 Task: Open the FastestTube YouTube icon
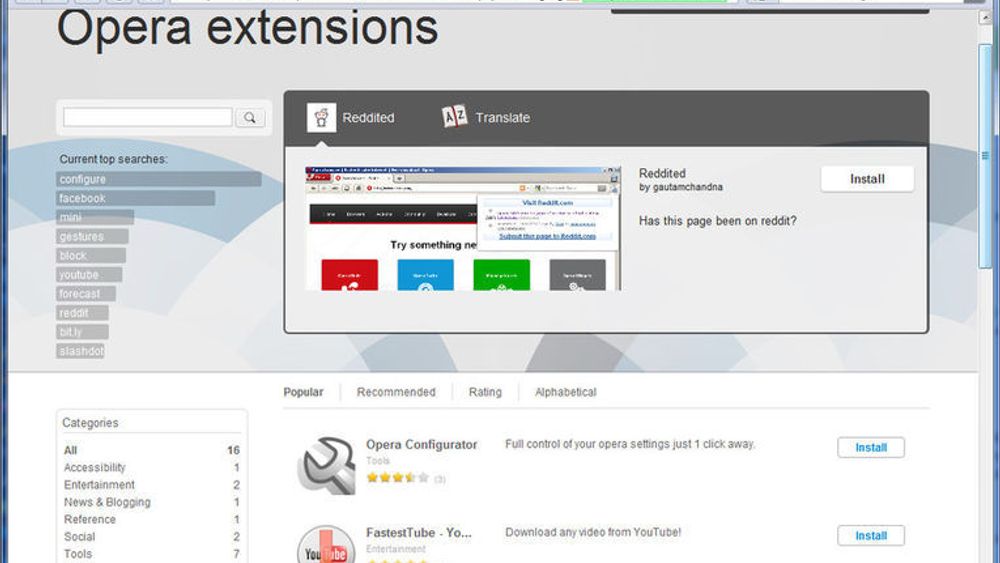click(x=326, y=544)
